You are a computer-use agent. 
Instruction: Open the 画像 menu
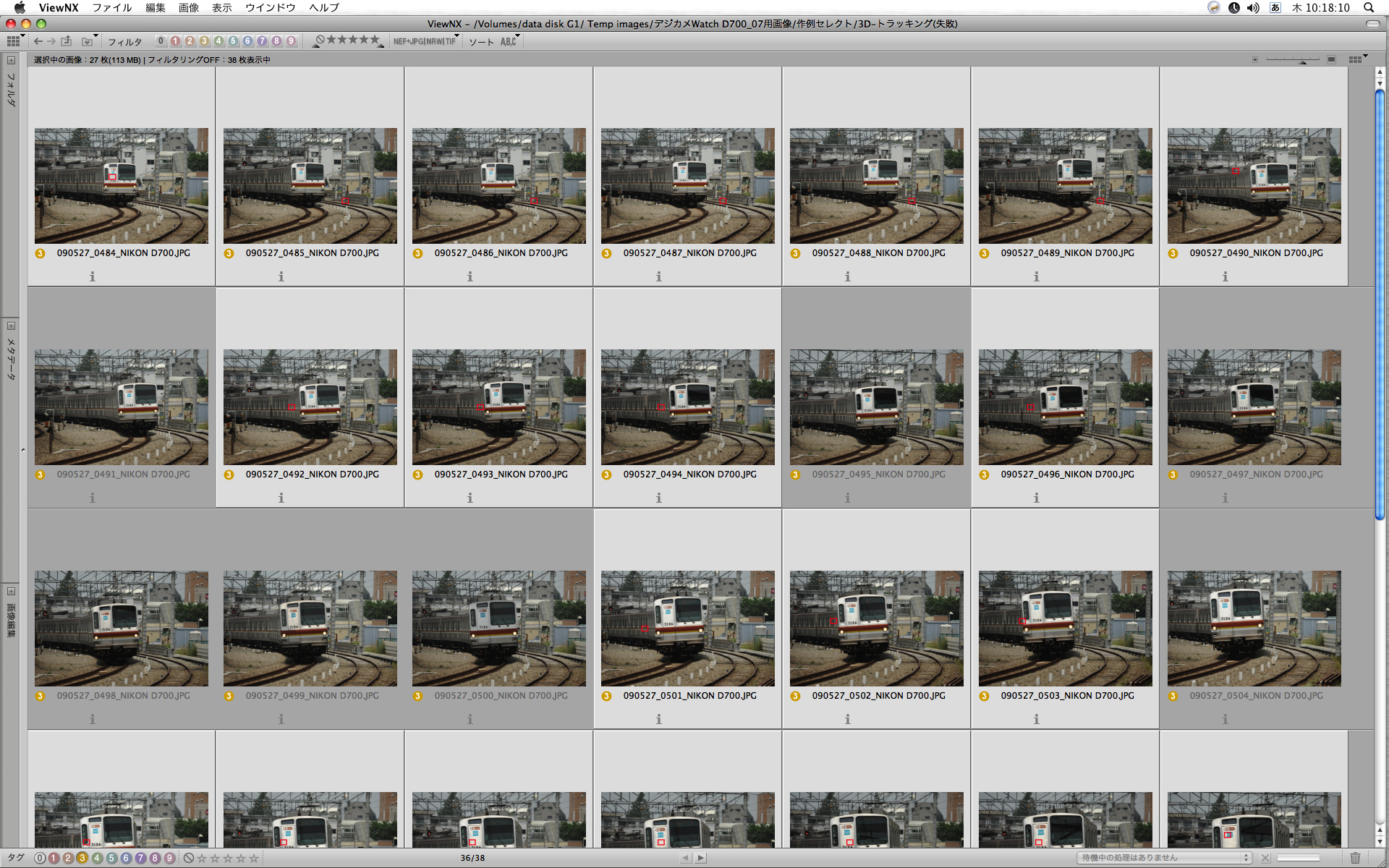[x=189, y=7]
